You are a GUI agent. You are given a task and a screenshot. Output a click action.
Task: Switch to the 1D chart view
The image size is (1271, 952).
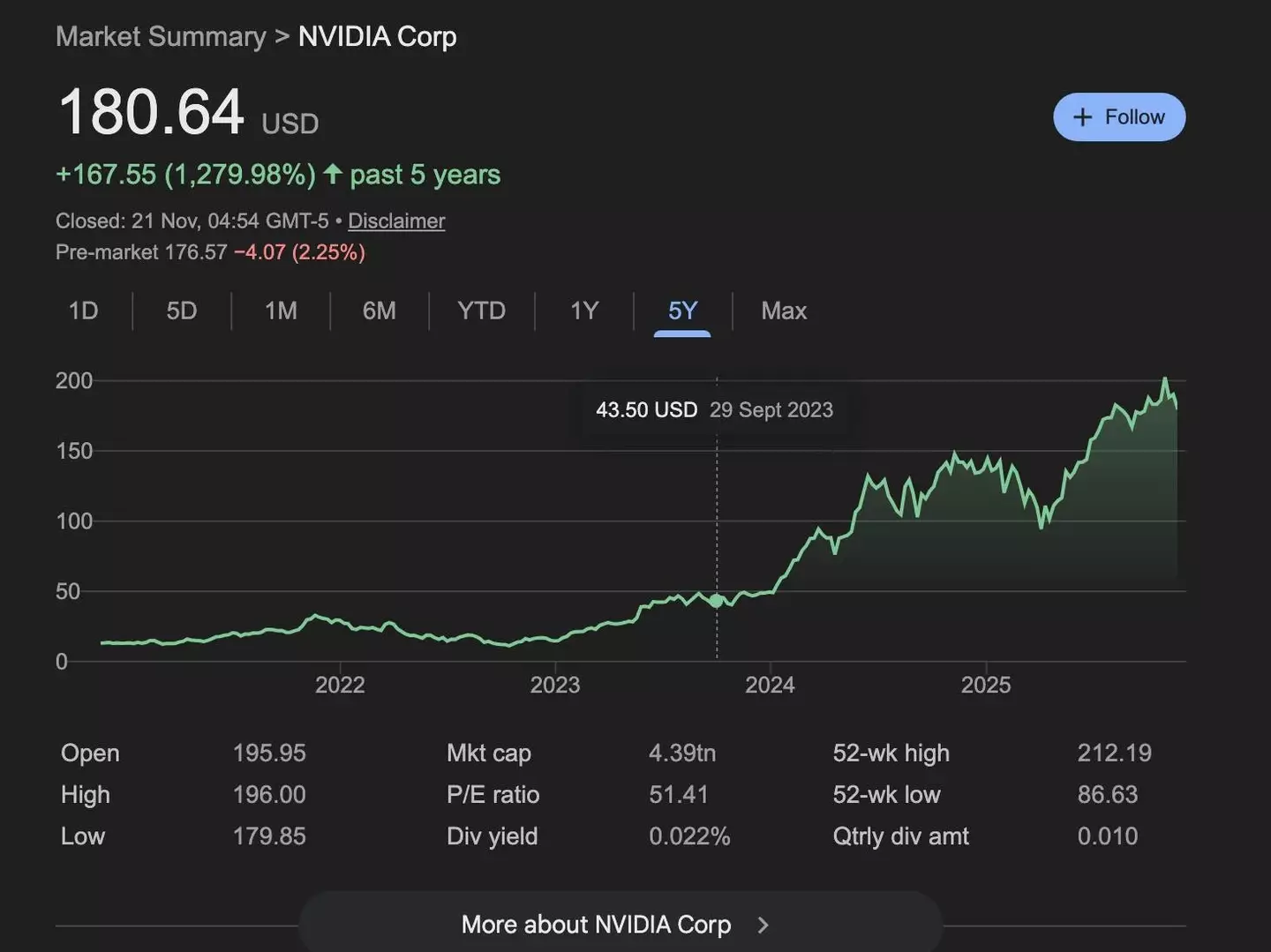pos(83,311)
